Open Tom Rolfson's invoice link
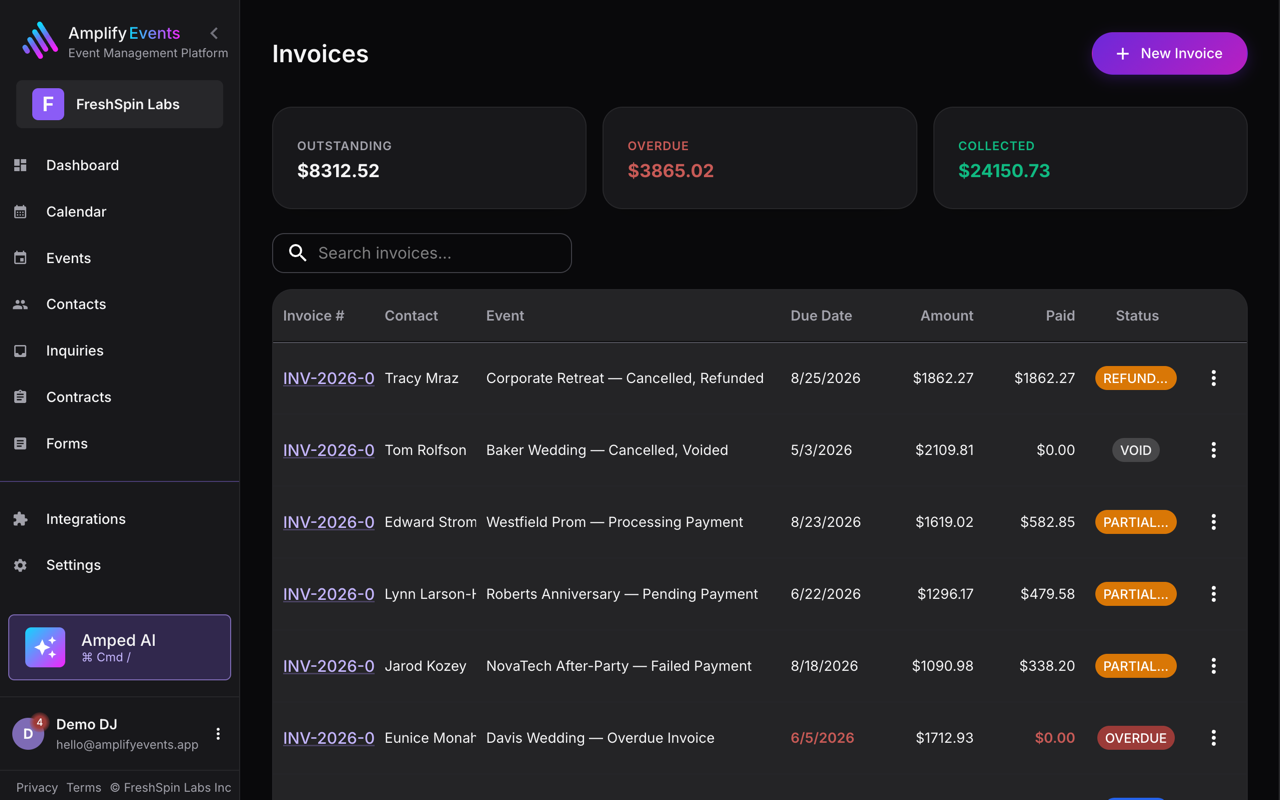 pyautogui.click(x=329, y=450)
